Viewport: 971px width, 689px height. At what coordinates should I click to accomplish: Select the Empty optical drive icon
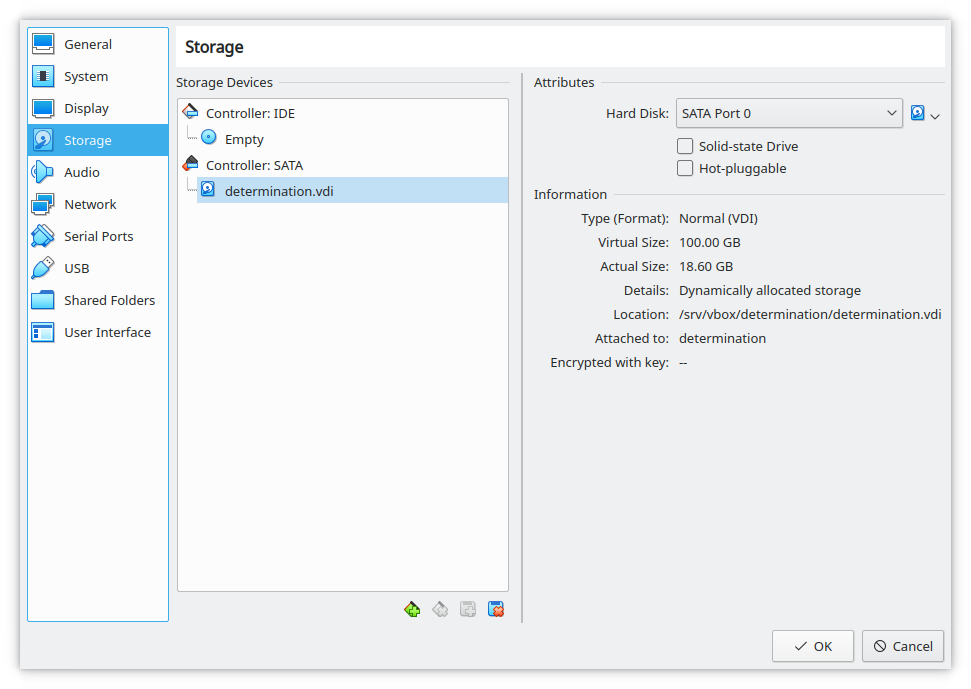[209, 137]
